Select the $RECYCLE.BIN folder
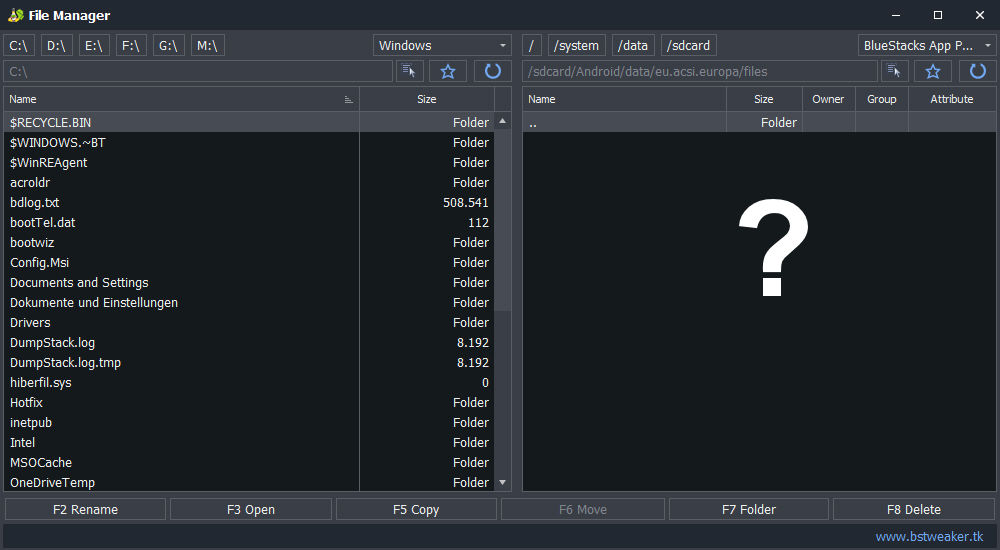 coord(249,123)
